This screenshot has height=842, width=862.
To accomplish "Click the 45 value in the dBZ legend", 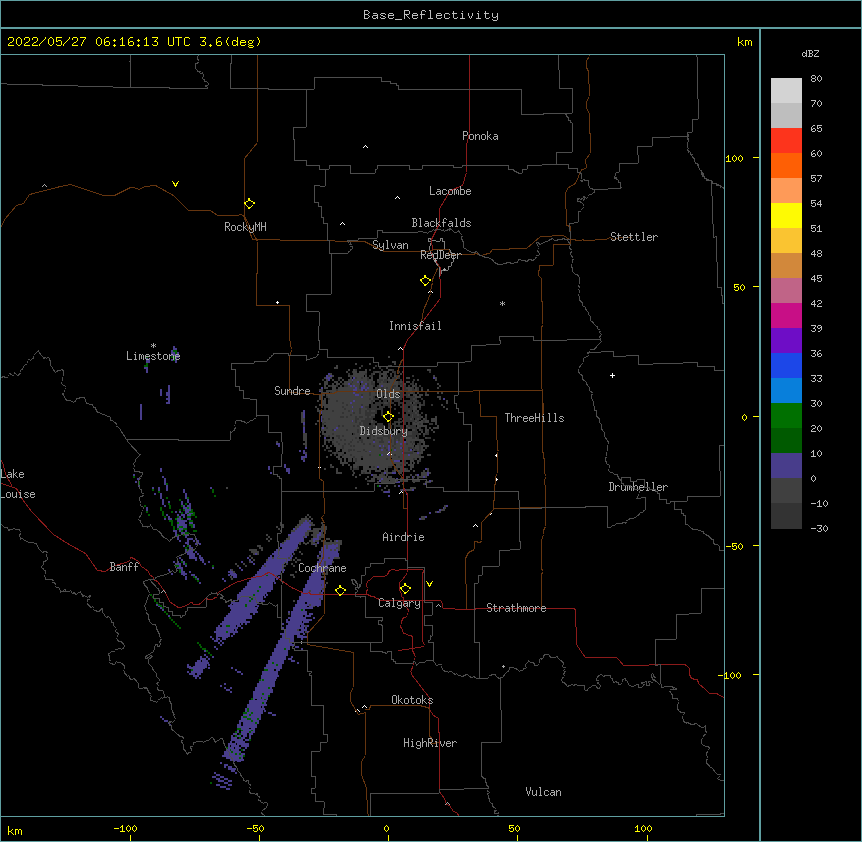I will coord(816,279).
